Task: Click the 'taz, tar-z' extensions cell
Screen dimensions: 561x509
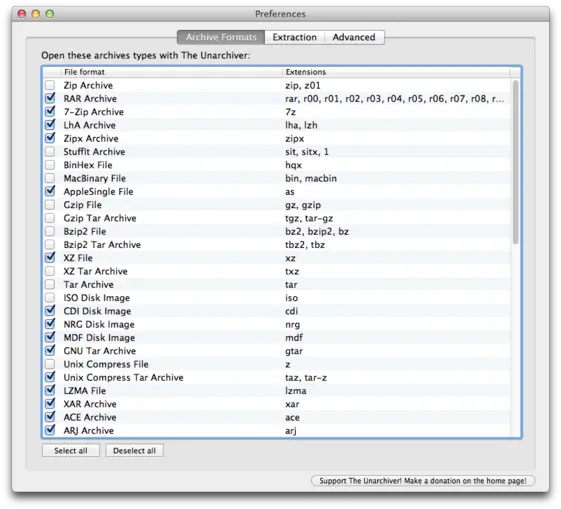Action: tap(306, 377)
